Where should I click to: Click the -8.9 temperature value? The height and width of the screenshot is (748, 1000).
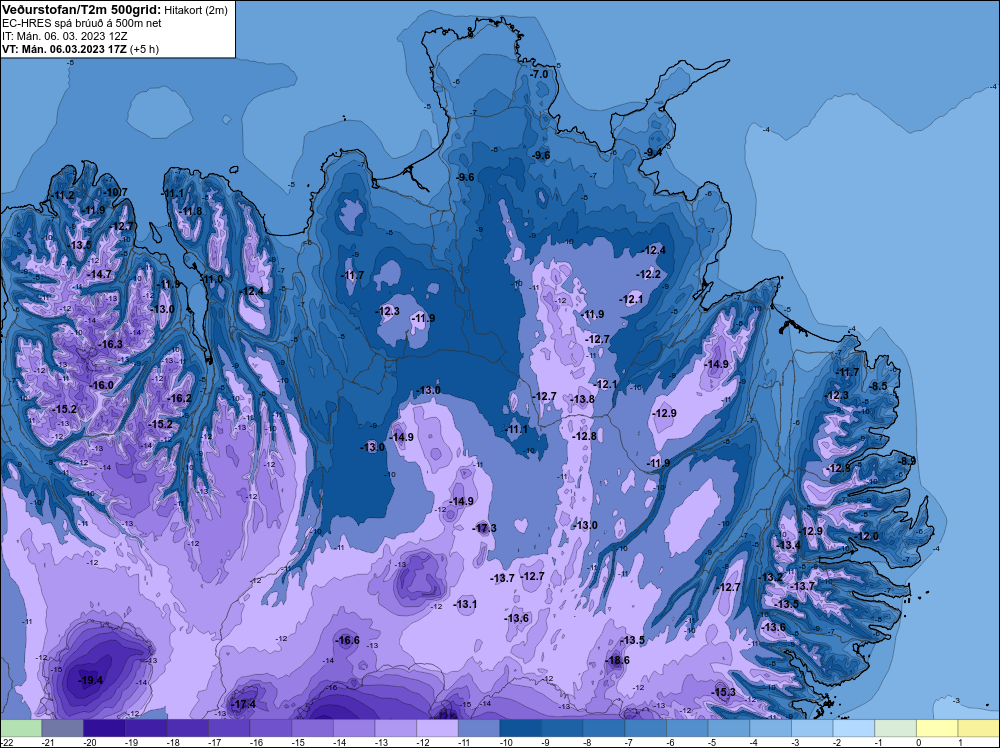(x=906, y=461)
